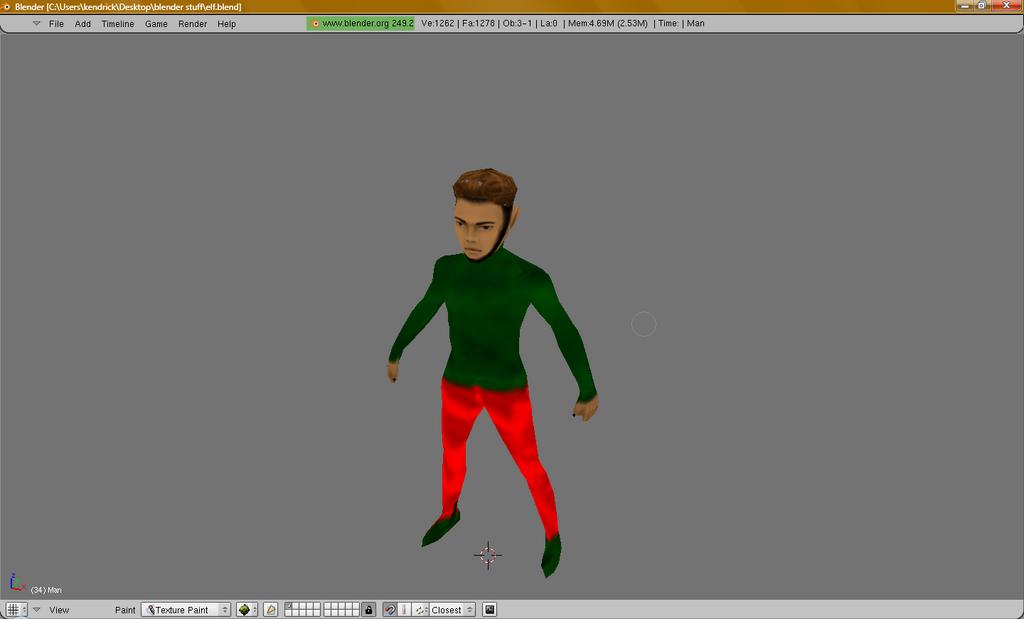Screen dimensions: 1024x619
Task: Click the snap target mode icon
Action: 421,610
